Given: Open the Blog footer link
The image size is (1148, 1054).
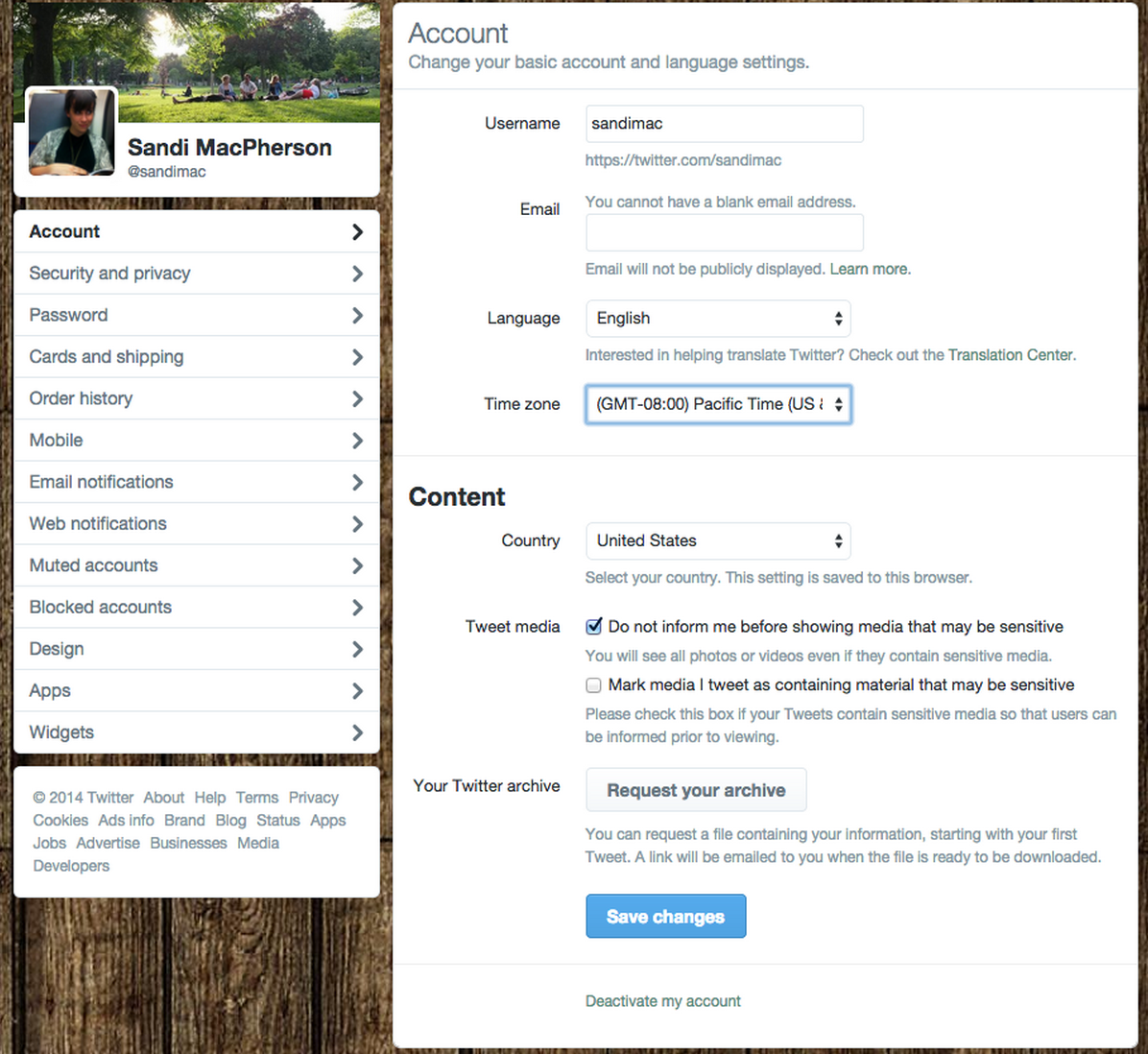Looking at the screenshot, I should 230,821.
